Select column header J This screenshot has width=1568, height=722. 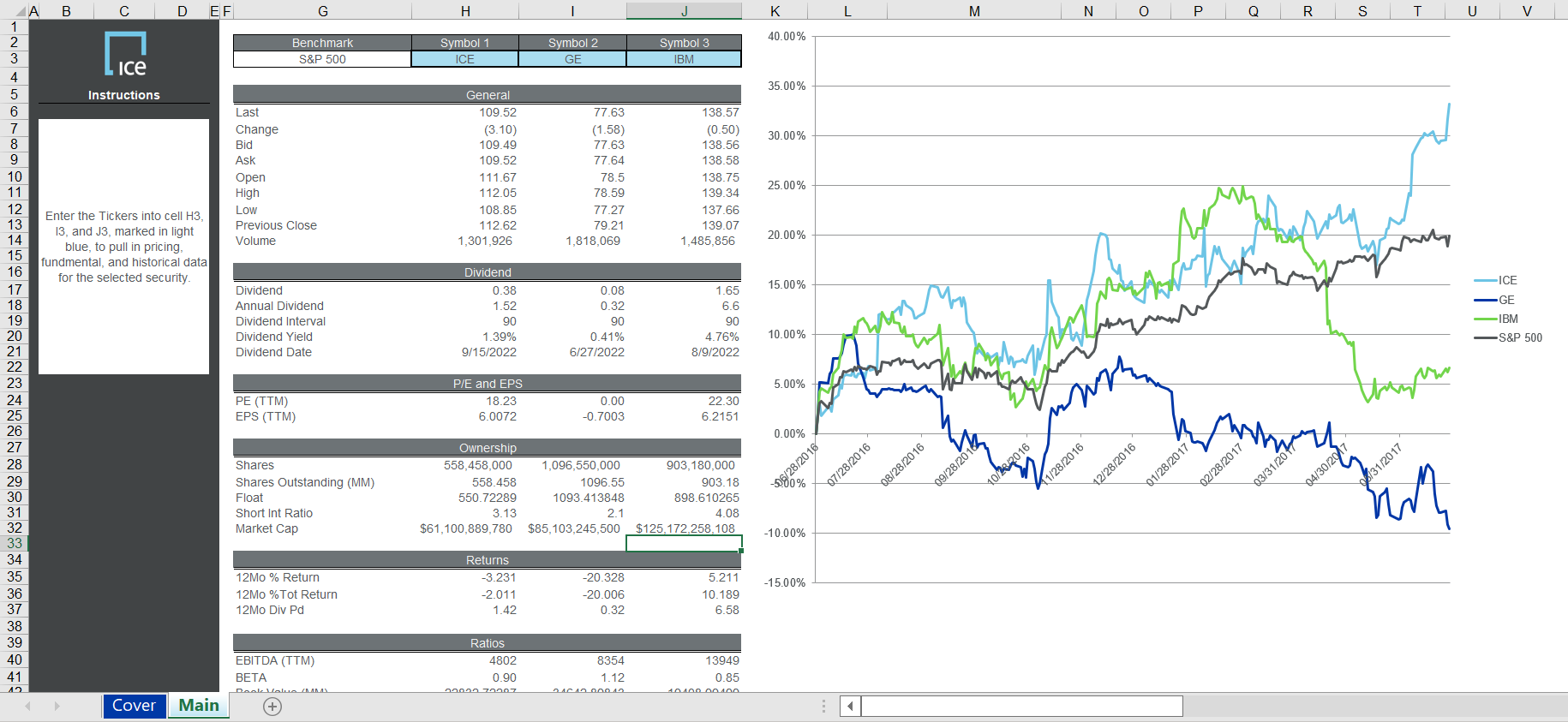click(x=684, y=11)
